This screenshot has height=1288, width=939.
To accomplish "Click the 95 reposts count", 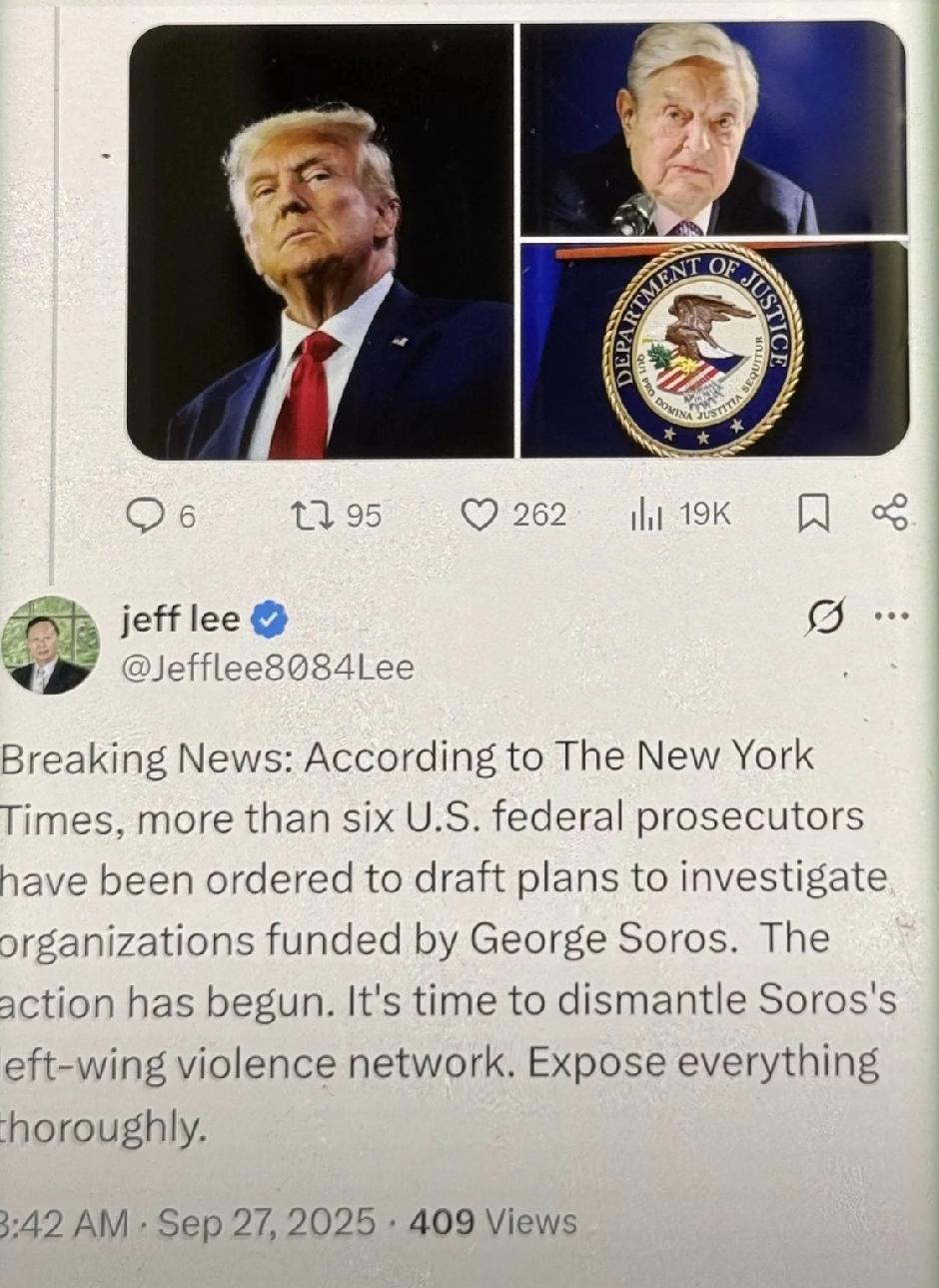I will click(364, 515).
